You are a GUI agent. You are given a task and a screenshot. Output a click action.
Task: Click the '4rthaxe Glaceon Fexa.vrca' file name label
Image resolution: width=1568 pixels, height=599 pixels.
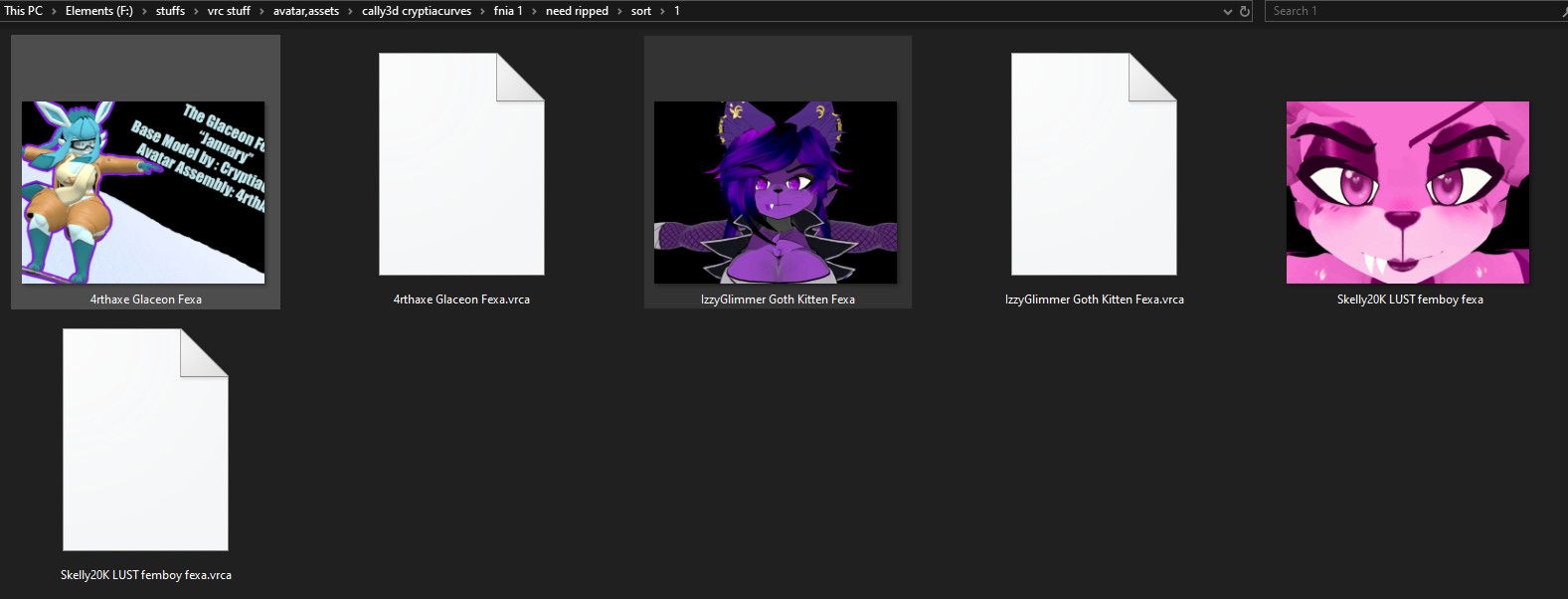pos(461,299)
